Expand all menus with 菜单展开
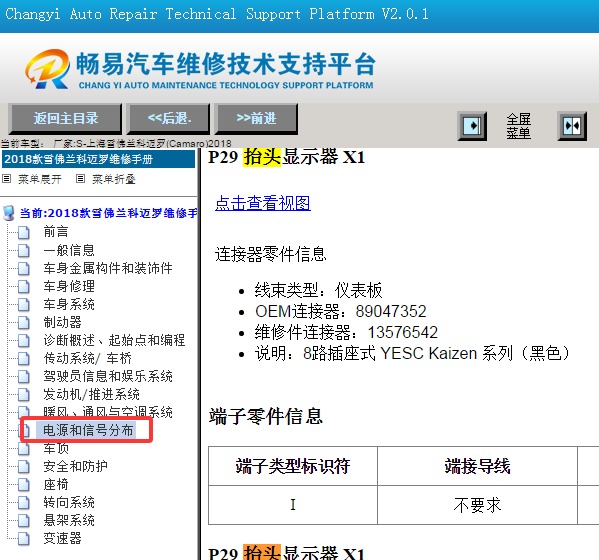This screenshot has width=599, height=560. 40,179
